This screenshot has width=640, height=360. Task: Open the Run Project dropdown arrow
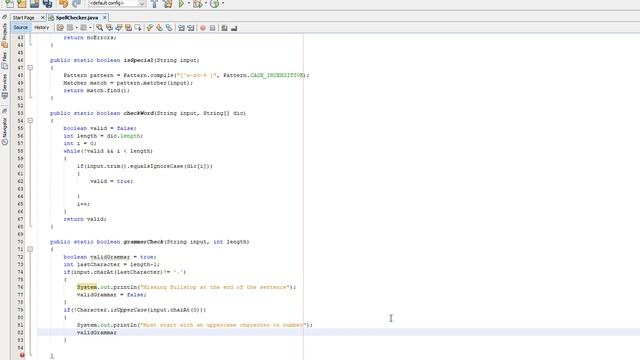tap(189, 3)
